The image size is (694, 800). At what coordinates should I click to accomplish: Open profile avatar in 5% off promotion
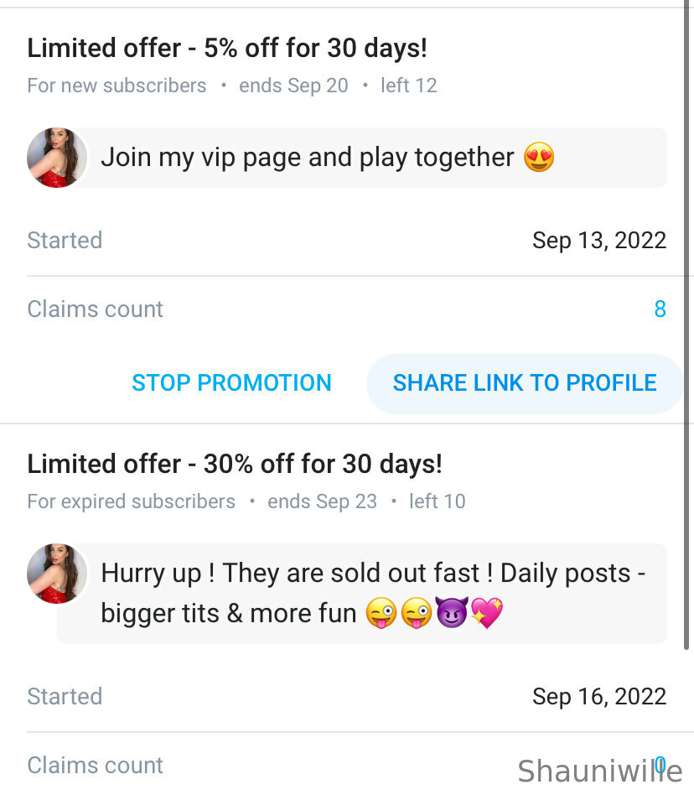point(53,158)
